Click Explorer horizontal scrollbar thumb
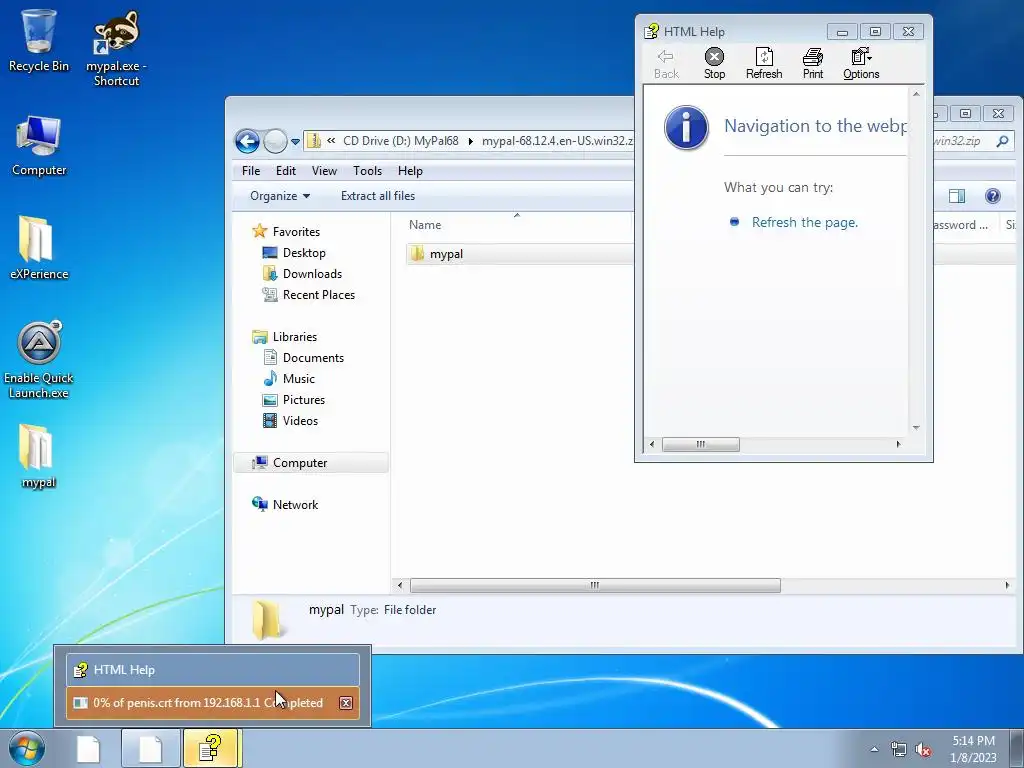 (x=595, y=585)
